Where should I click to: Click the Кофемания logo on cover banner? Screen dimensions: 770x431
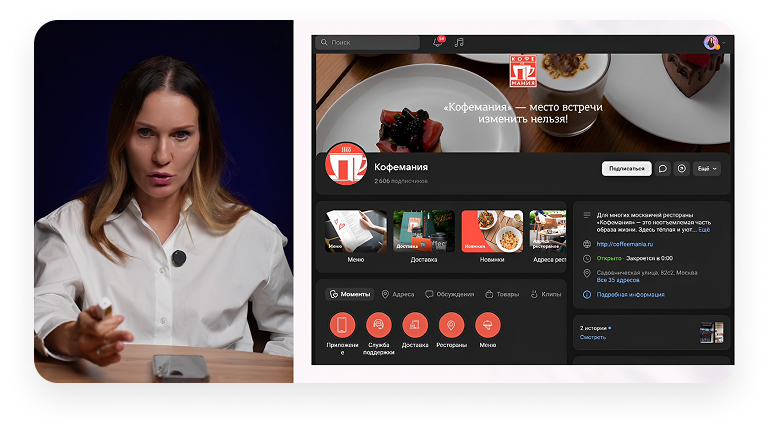click(523, 71)
